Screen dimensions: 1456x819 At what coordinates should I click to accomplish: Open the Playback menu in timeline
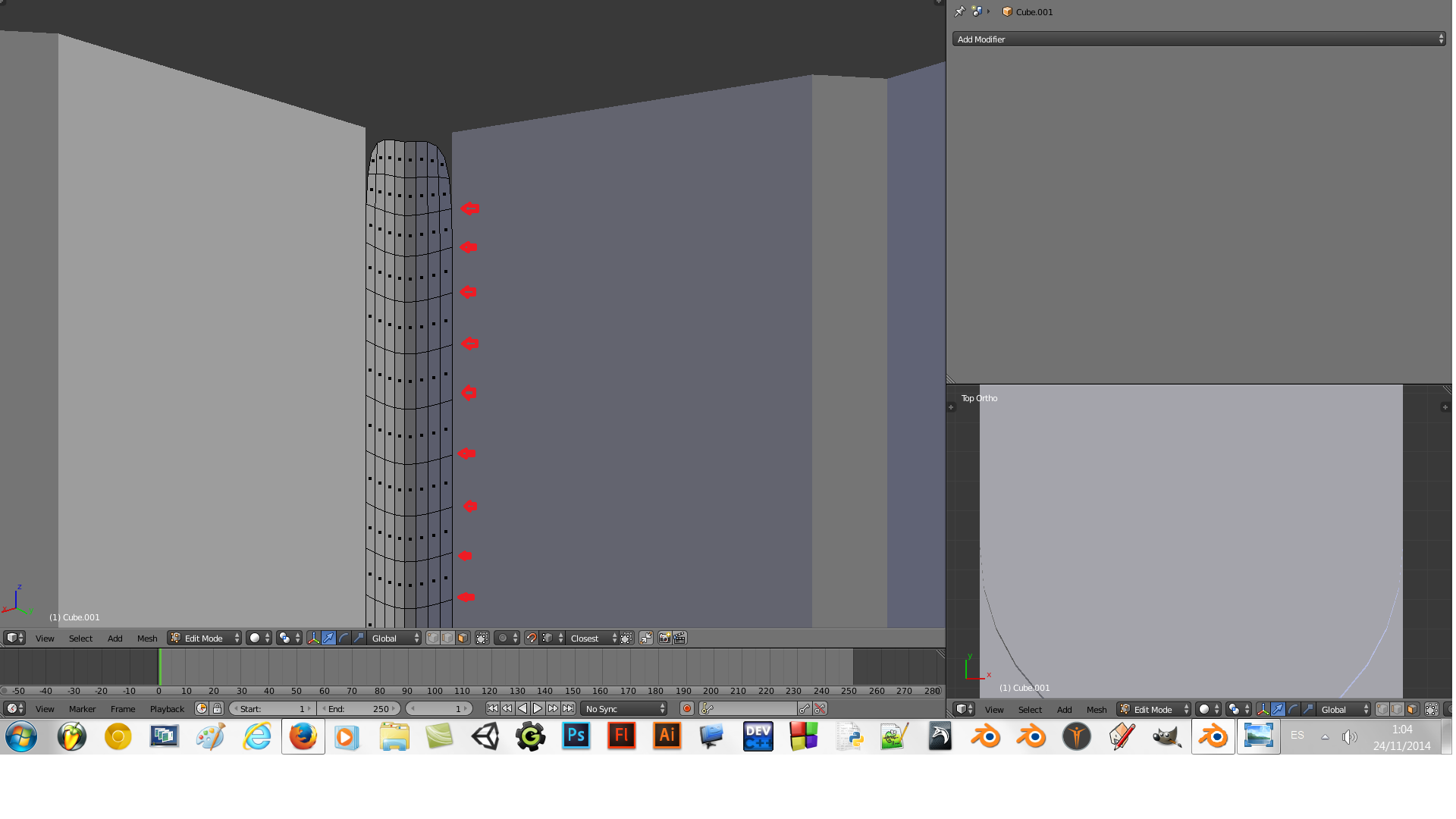(x=167, y=708)
